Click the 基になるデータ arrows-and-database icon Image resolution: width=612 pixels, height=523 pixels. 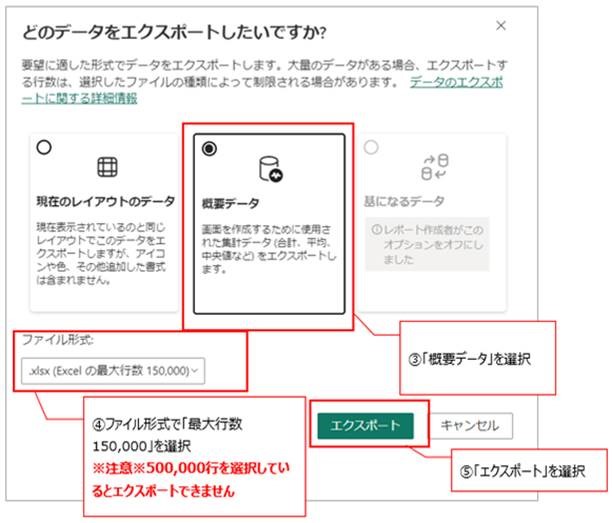click(x=433, y=166)
